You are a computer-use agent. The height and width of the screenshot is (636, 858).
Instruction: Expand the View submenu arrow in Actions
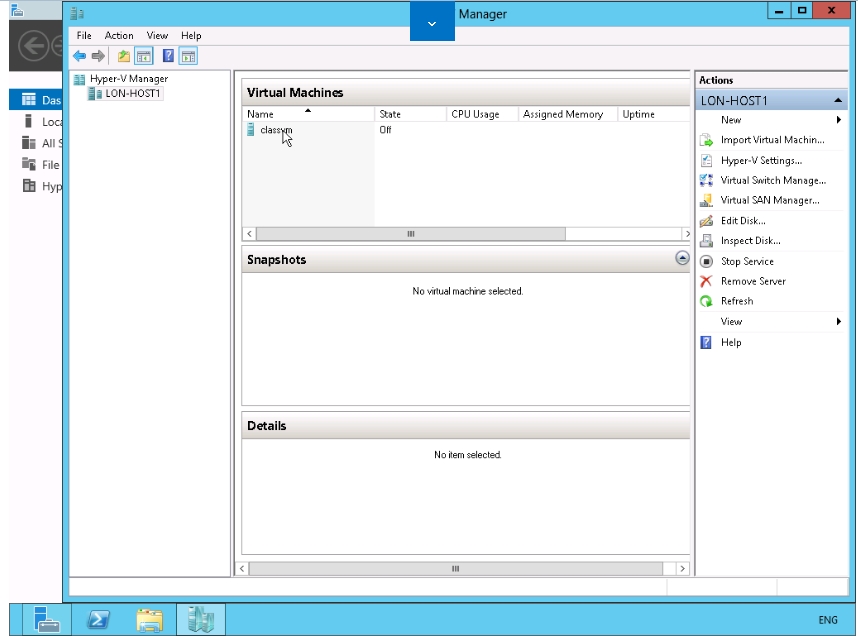point(838,321)
